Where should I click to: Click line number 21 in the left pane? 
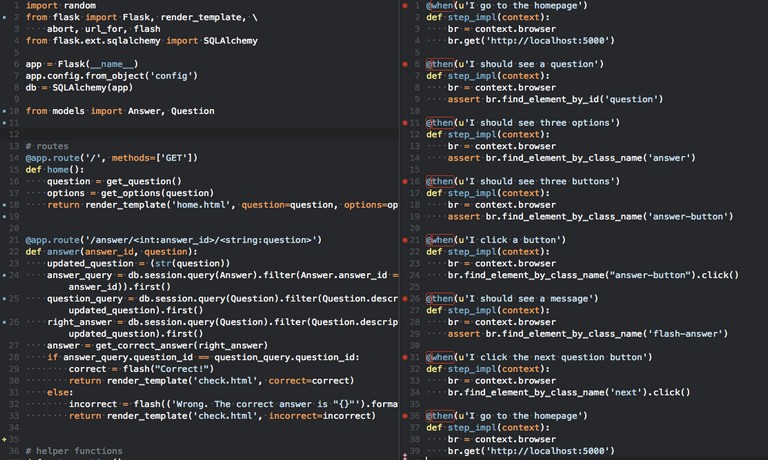(14, 240)
